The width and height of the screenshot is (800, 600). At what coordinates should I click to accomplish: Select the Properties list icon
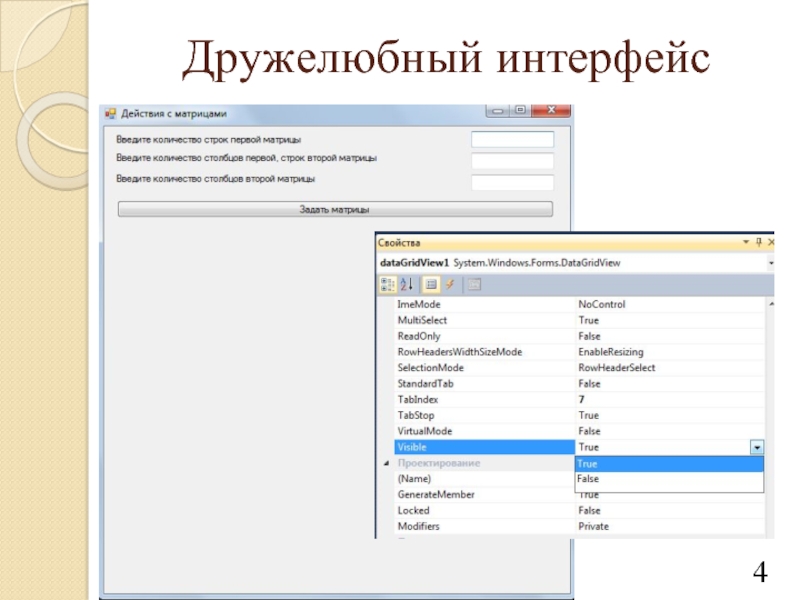[431, 285]
